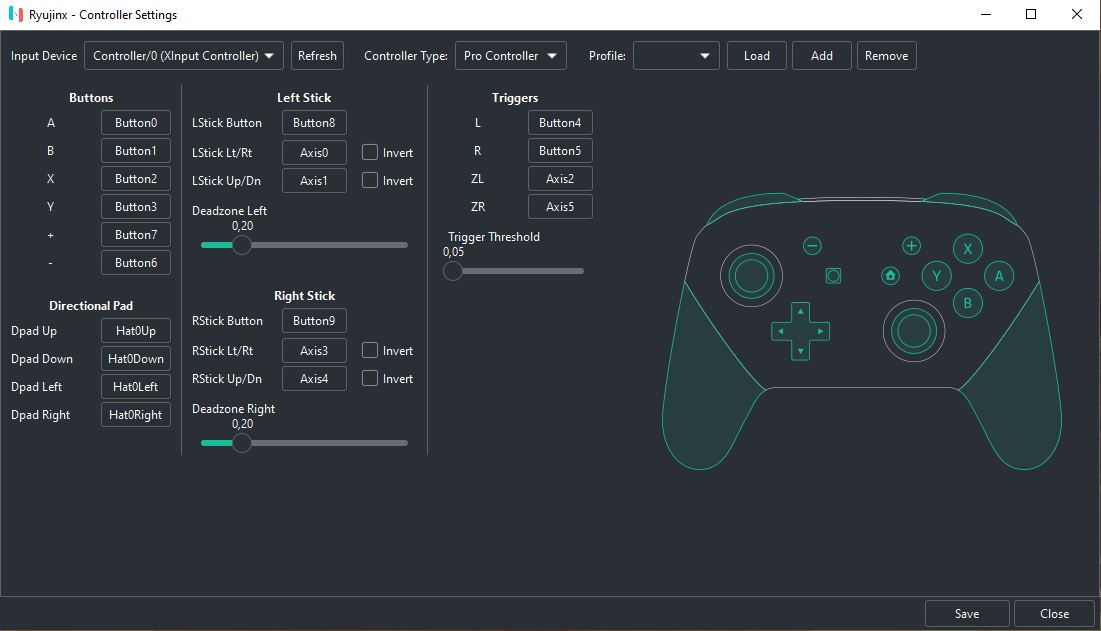Enable Invert for LStick Lt/Rt axis
The width and height of the screenshot is (1101, 631).
[368, 152]
